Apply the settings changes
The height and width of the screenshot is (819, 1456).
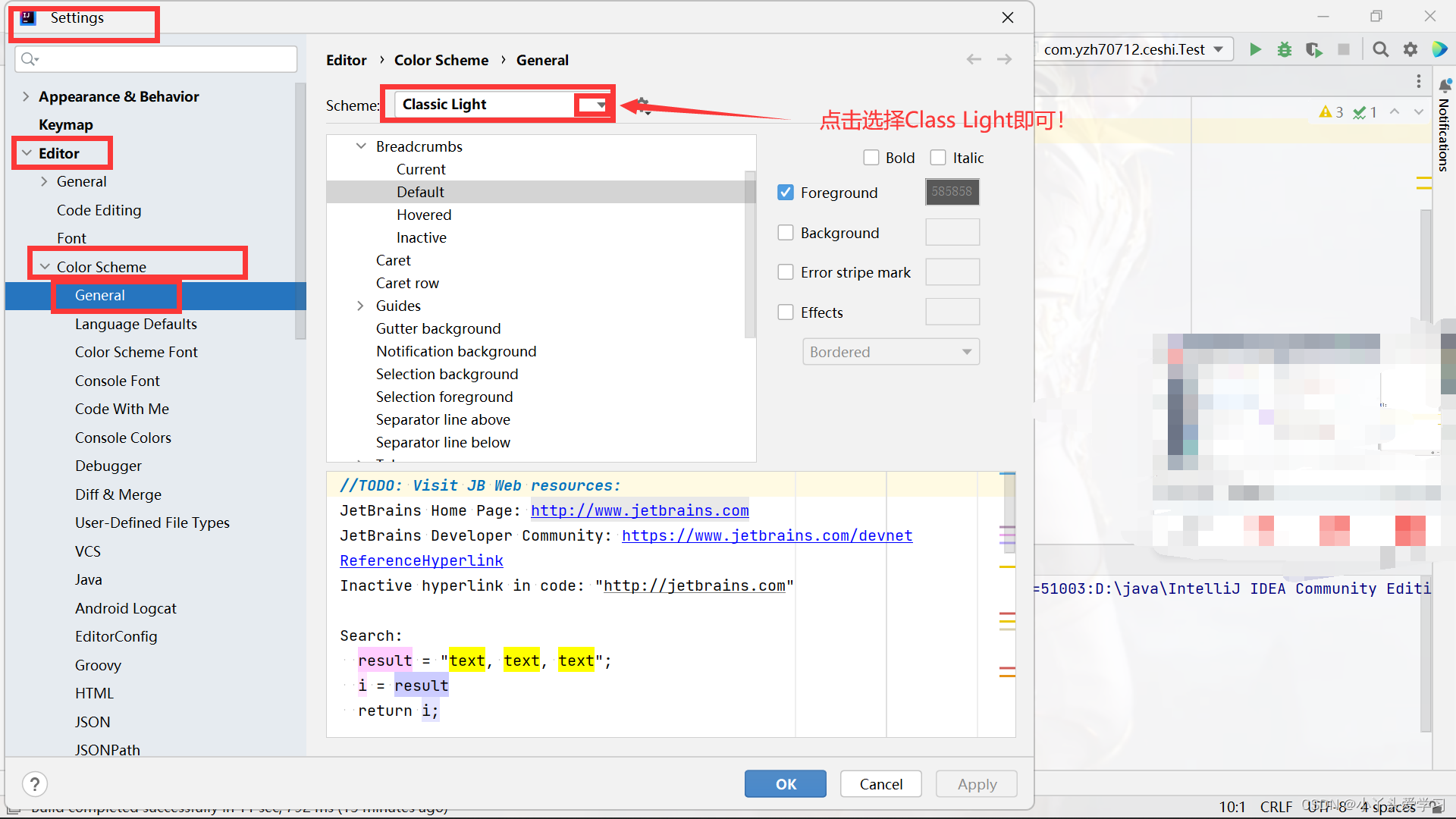pyautogui.click(x=976, y=783)
